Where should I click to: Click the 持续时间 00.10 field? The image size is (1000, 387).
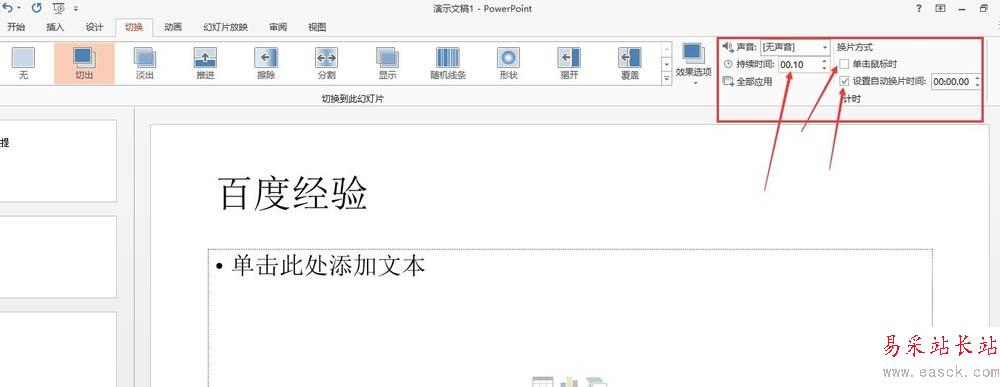798,64
